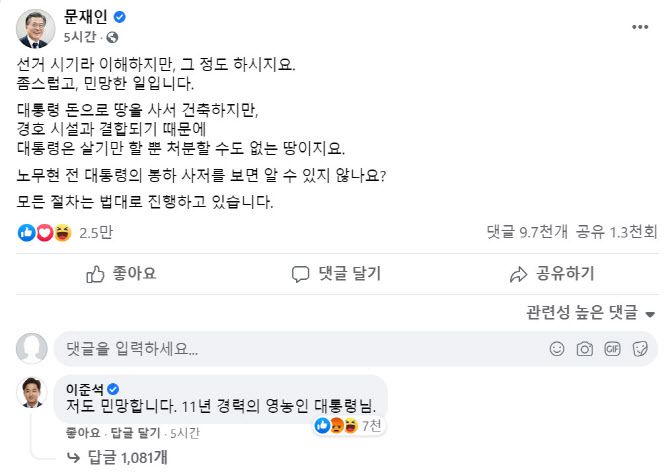View reactions on 이준석's comment (7천)
670x476 pixels.
[343, 426]
